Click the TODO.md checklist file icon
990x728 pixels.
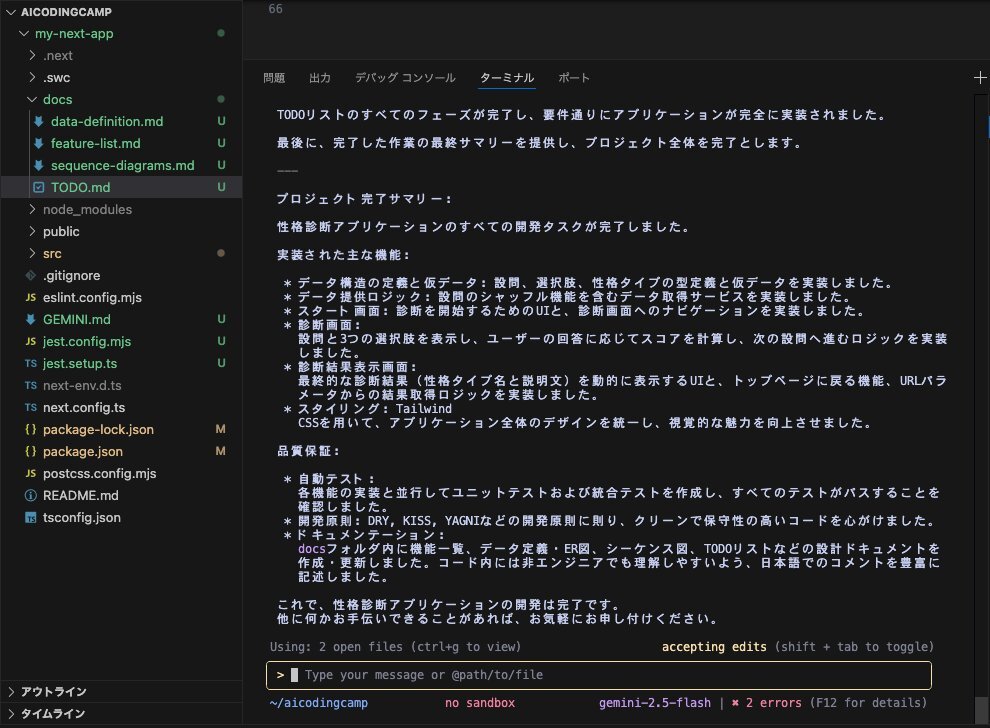pyautogui.click(x=39, y=187)
